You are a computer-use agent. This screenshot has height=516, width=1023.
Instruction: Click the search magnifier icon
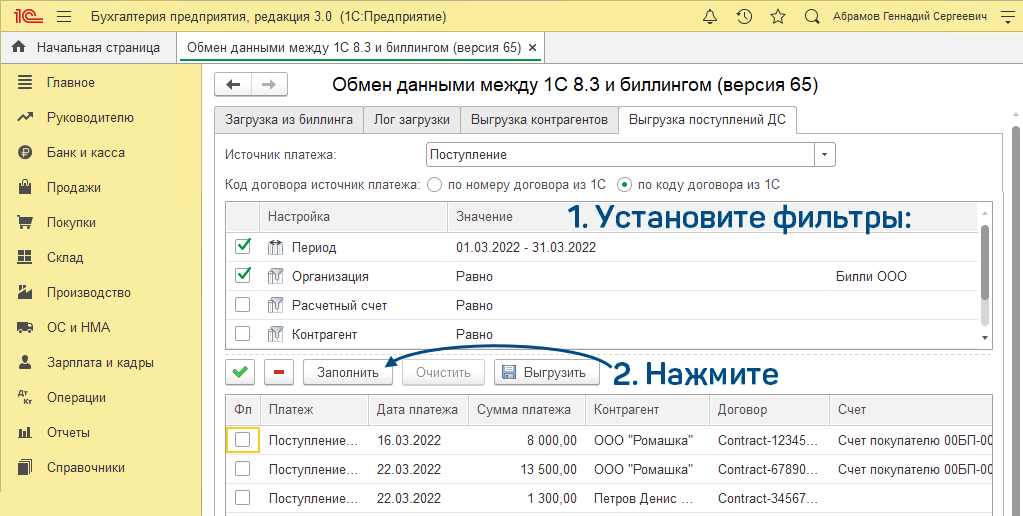tap(812, 16)
